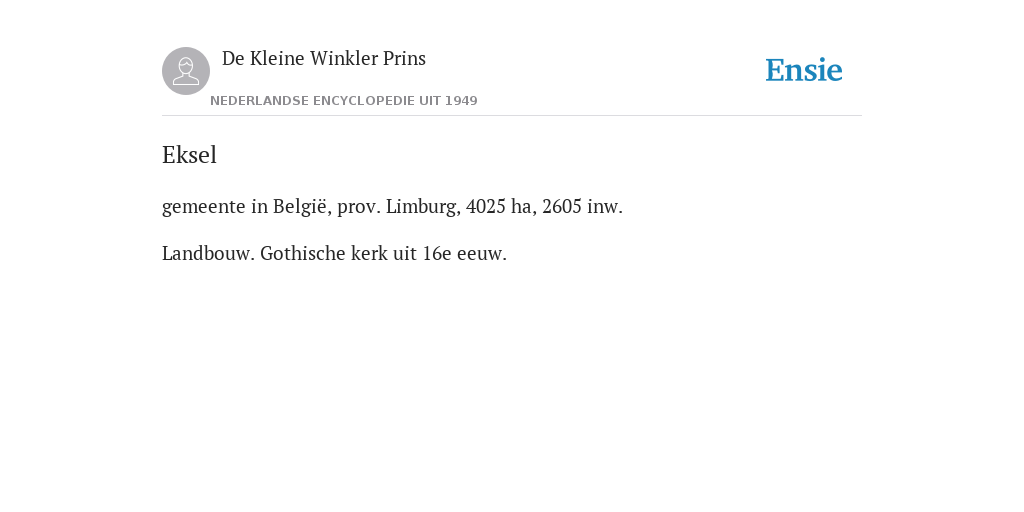Image resolution: width=1024 pixels, height=512 pixels.
Task: Click the gray author avatar icon
Action: (185, 71)
